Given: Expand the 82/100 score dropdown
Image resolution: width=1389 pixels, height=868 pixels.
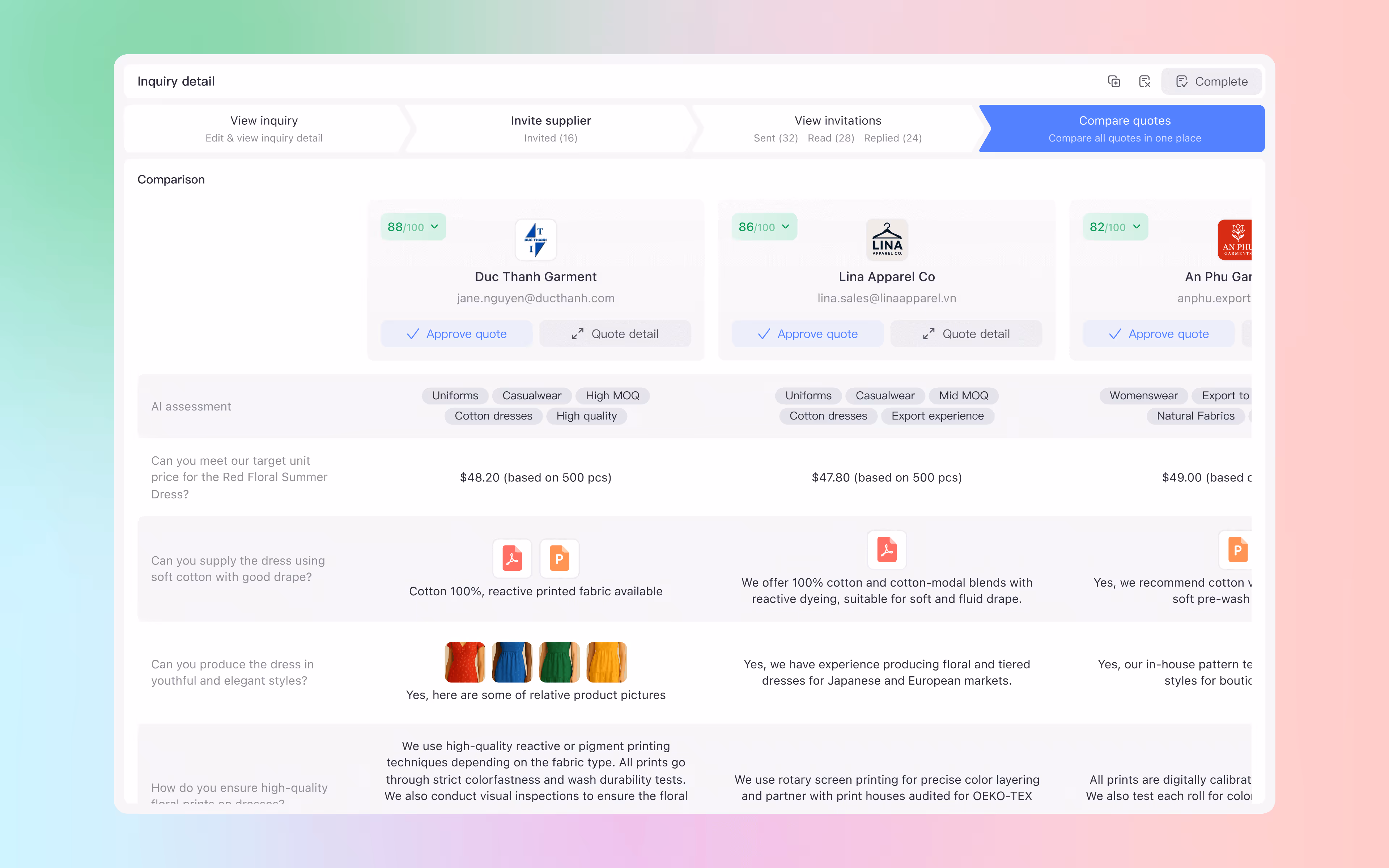Looking at the screenshot, I should 1115,227.
